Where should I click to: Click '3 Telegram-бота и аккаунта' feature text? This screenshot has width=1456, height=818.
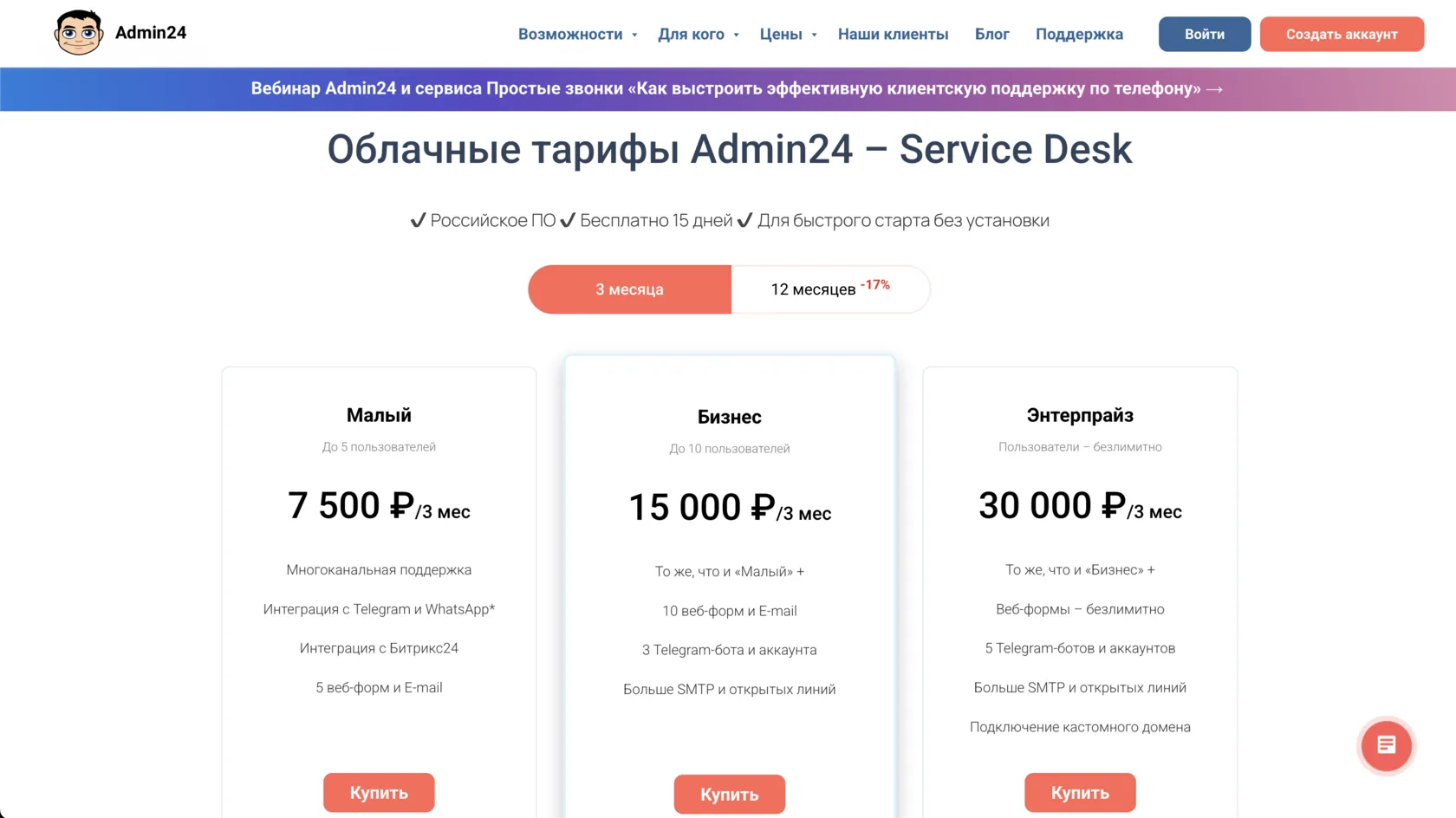tap(730, 650)
